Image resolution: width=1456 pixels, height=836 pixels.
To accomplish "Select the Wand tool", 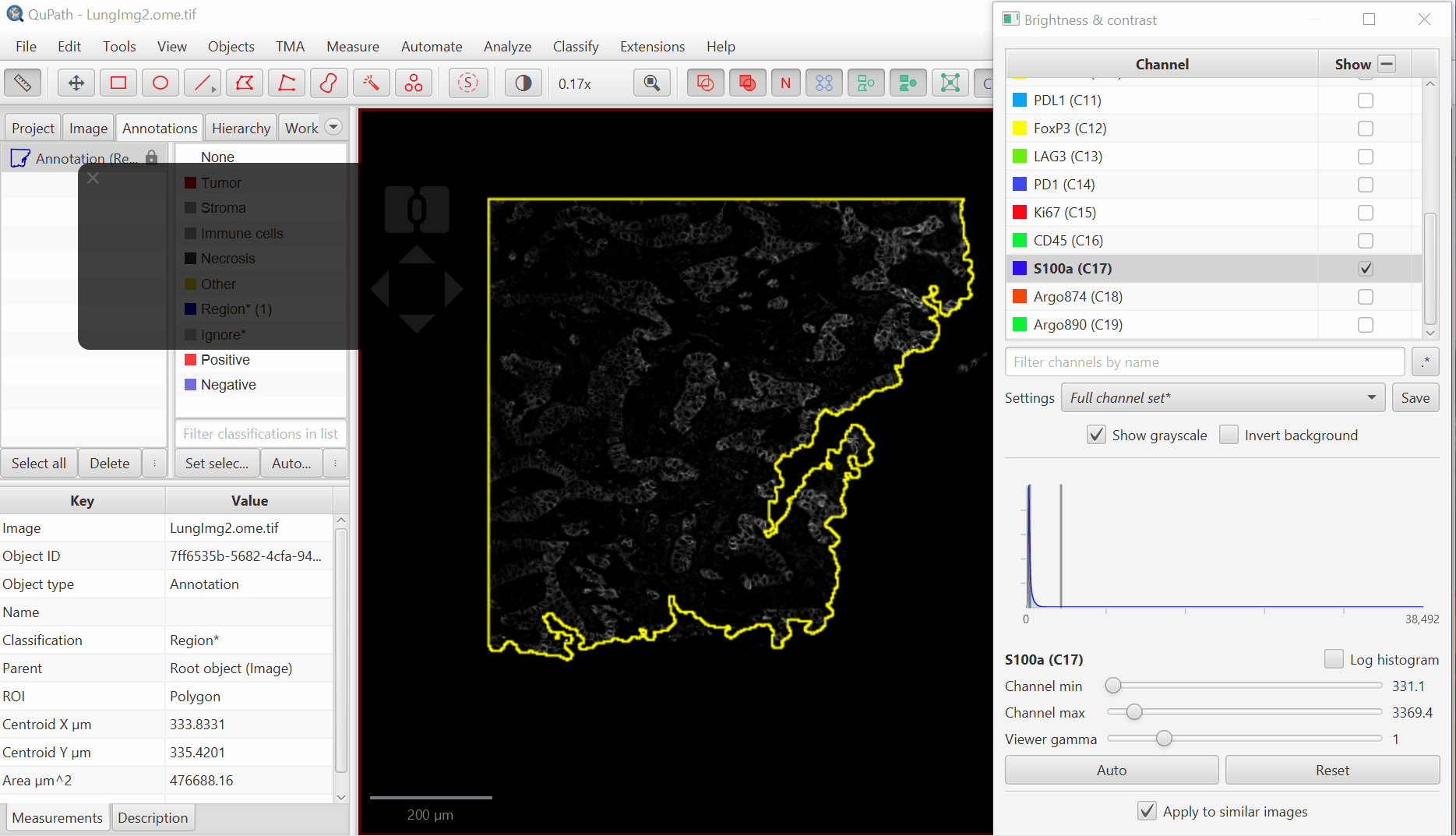I will click(371, 83).
